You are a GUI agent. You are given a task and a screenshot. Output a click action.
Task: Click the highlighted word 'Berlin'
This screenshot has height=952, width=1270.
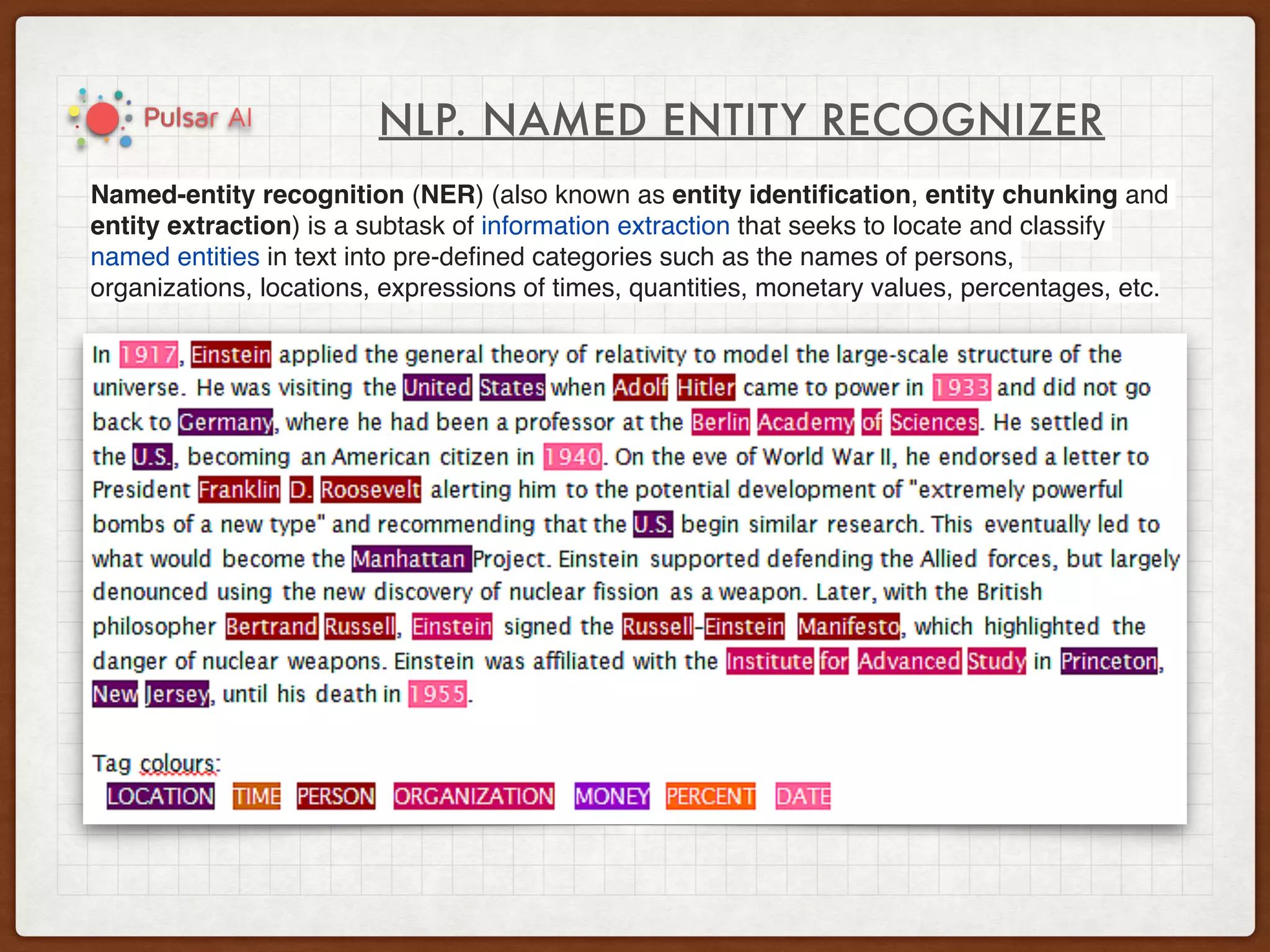pyautogui.click(x=721, y=423)
